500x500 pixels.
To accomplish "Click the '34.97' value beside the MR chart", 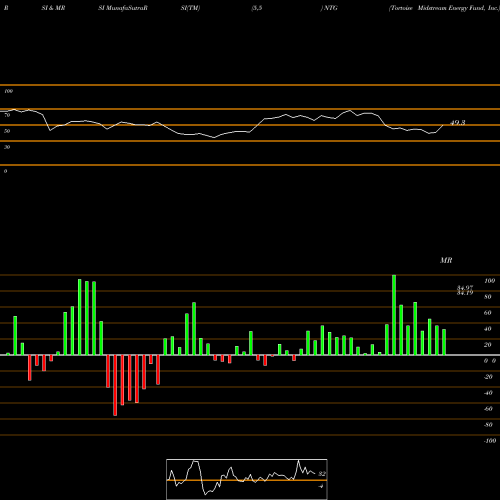I will point(465,287).
